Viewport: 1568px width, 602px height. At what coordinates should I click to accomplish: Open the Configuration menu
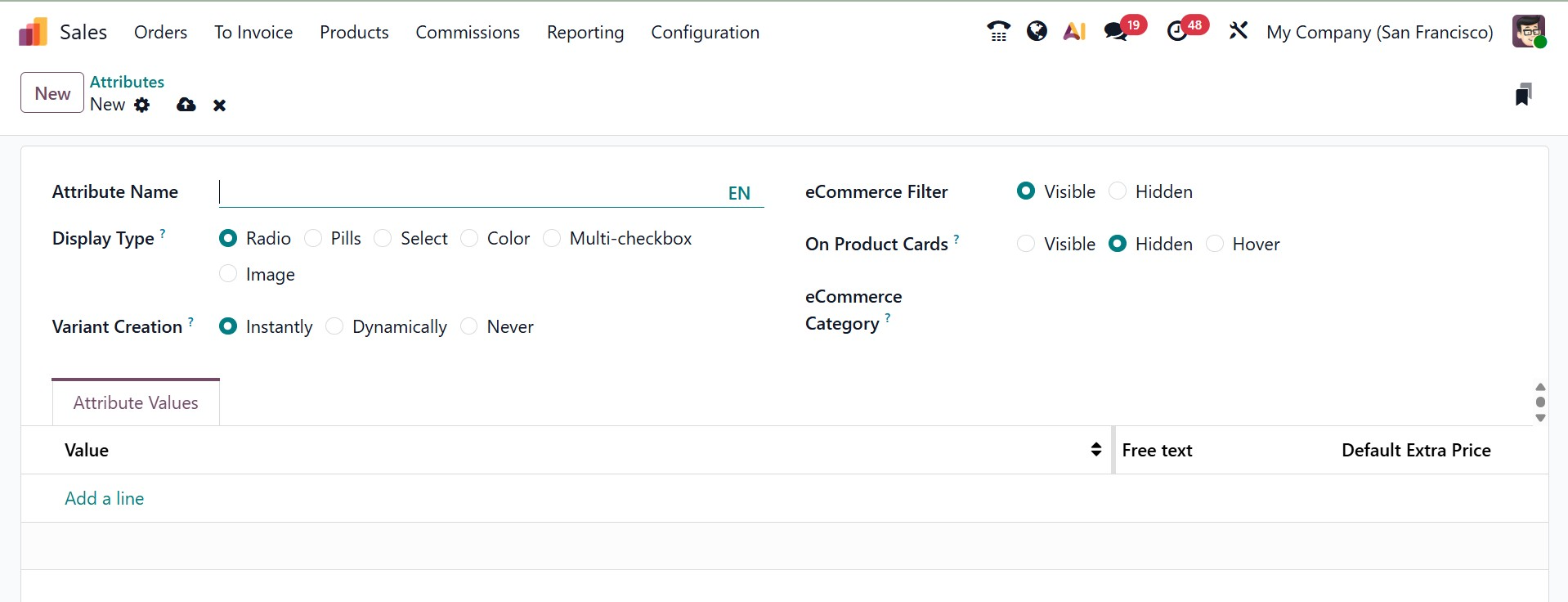[x=705, y=33]
